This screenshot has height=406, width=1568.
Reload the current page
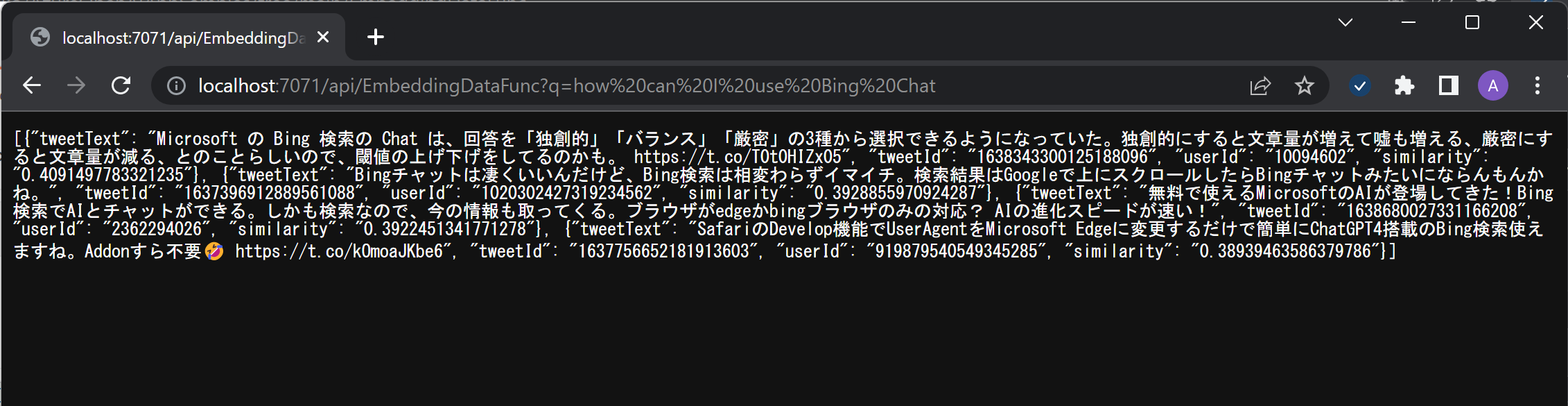click(121, 85)
